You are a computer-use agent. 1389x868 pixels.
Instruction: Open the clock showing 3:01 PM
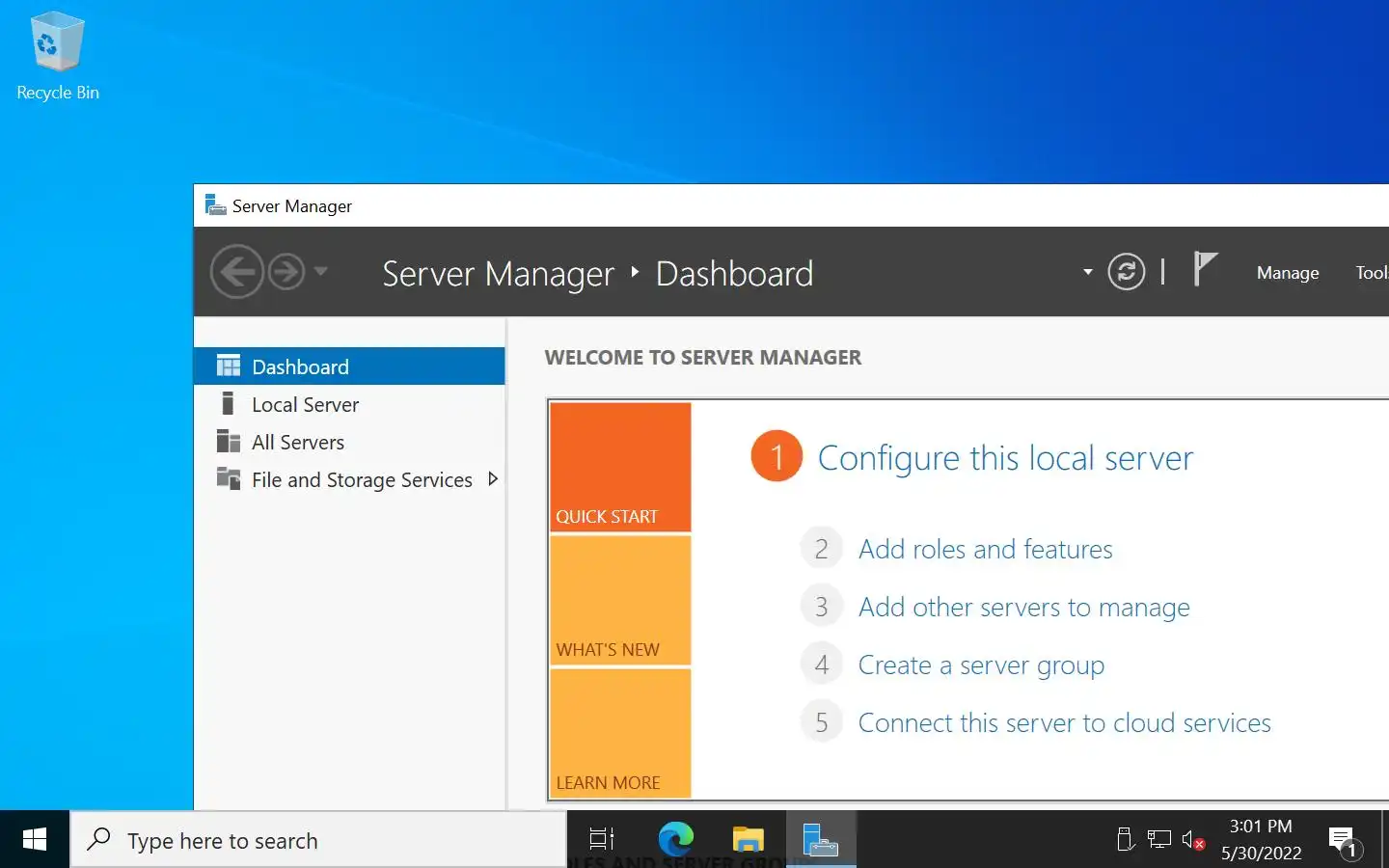[x=1261, y=839]
